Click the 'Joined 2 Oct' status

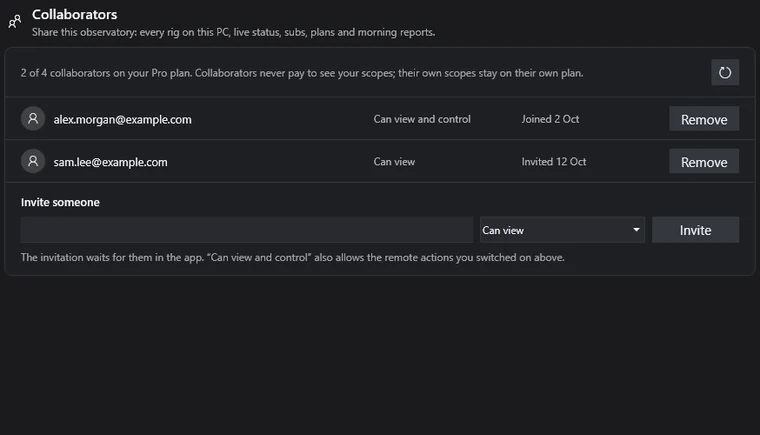[x=550, y=119]
